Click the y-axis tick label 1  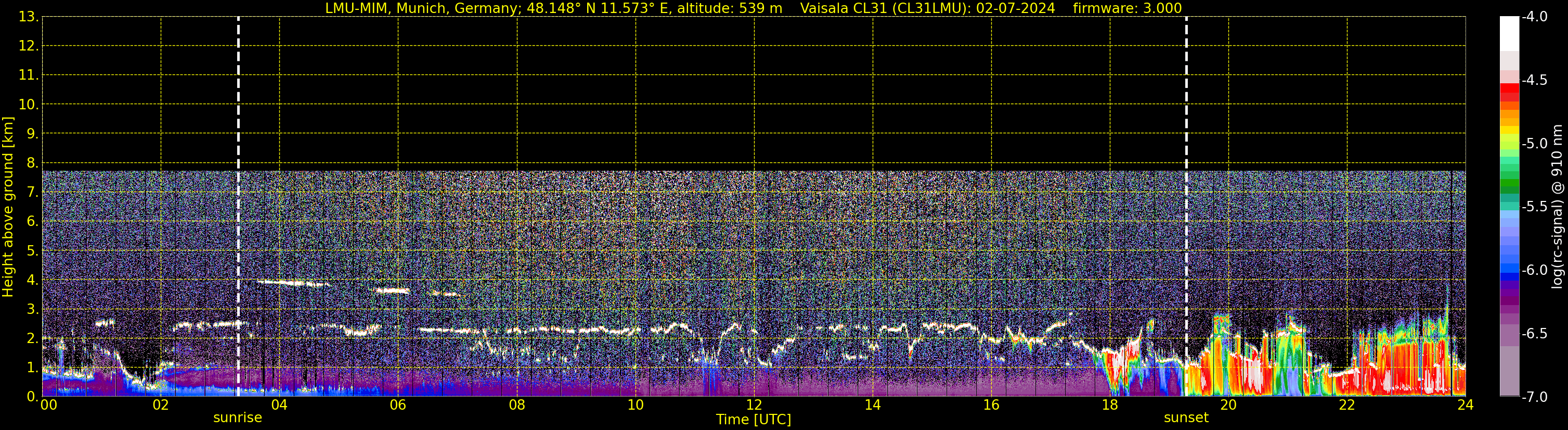[x=32, y=368]
